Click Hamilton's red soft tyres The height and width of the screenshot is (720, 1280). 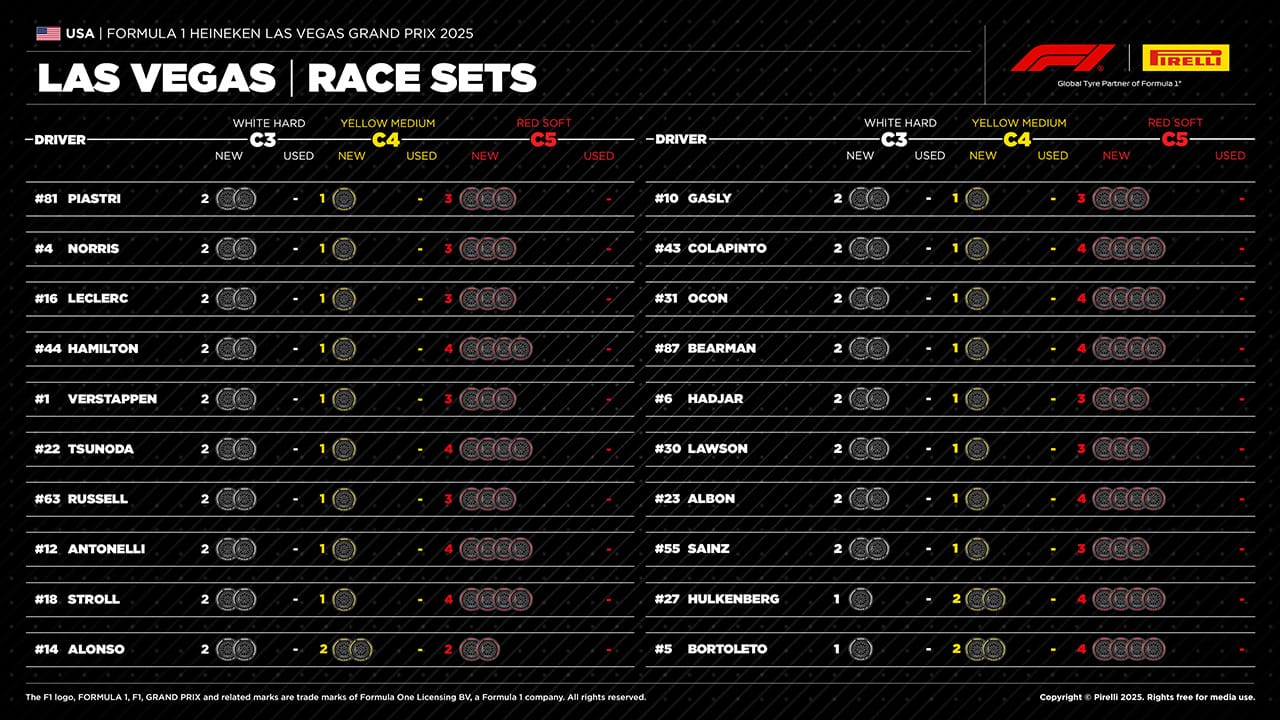(496, 349)
